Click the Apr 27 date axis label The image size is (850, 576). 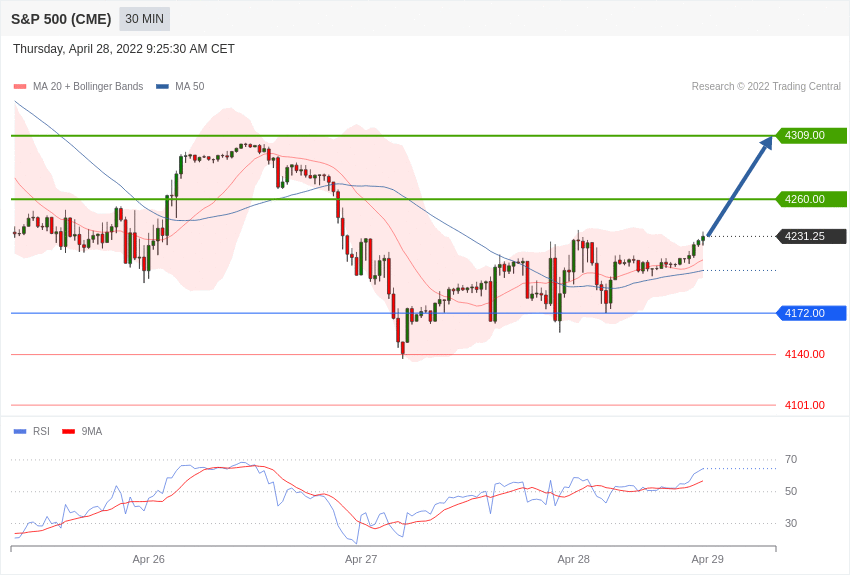tap(361, 559)
